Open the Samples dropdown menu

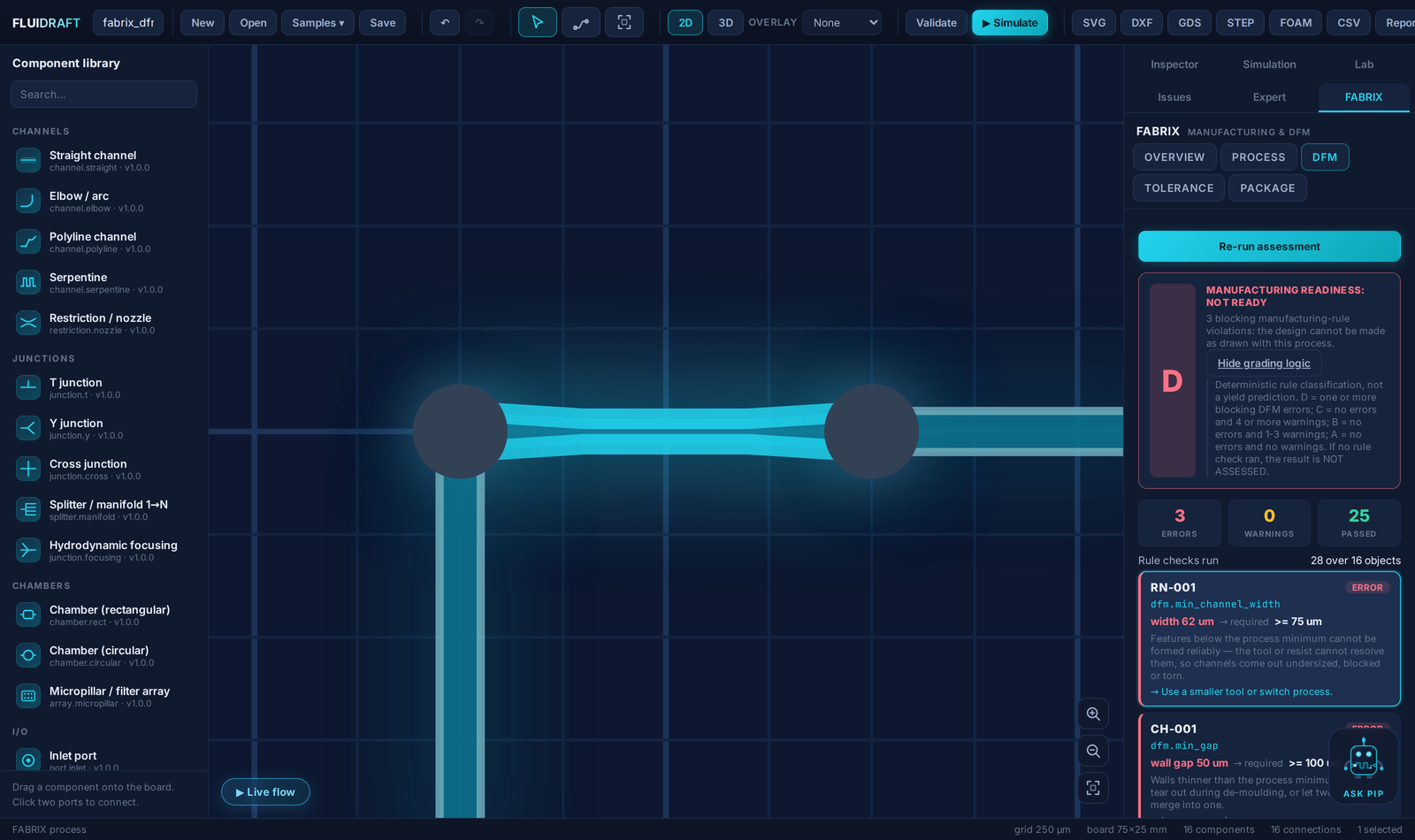(317, 22)
